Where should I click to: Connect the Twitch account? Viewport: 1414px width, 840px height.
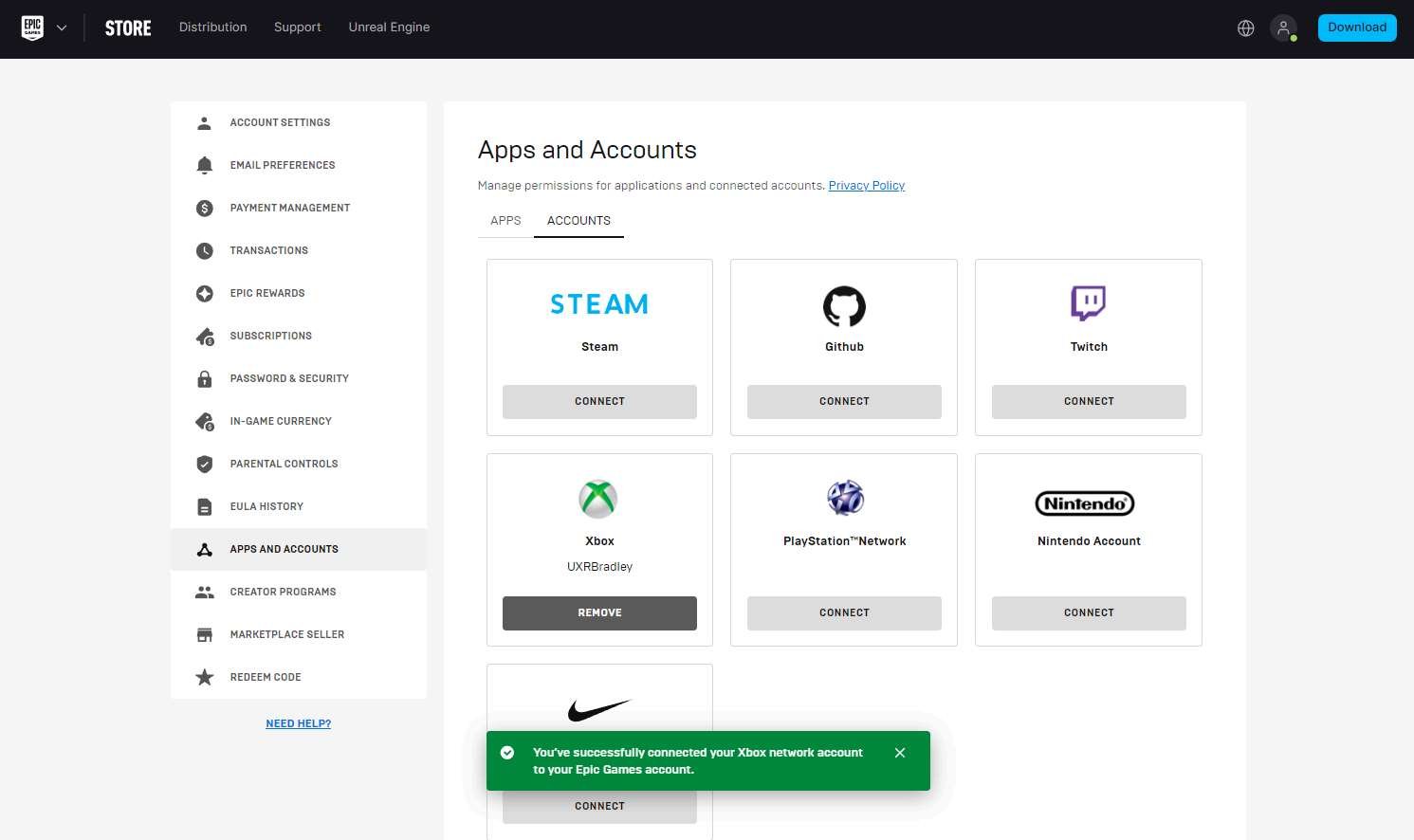(1089, 402)
